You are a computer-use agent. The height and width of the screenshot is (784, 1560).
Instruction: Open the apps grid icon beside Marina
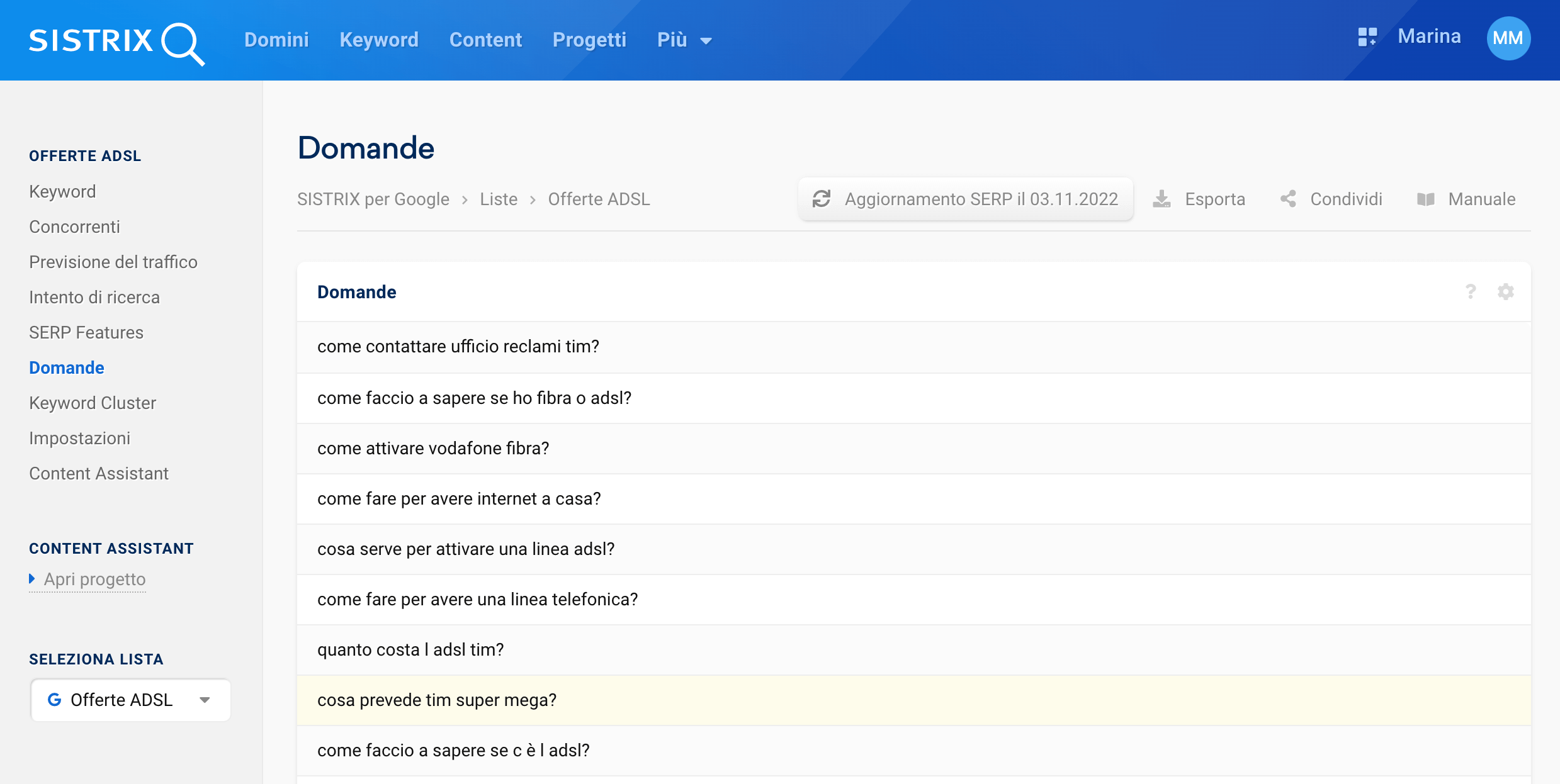point(1367,37)
